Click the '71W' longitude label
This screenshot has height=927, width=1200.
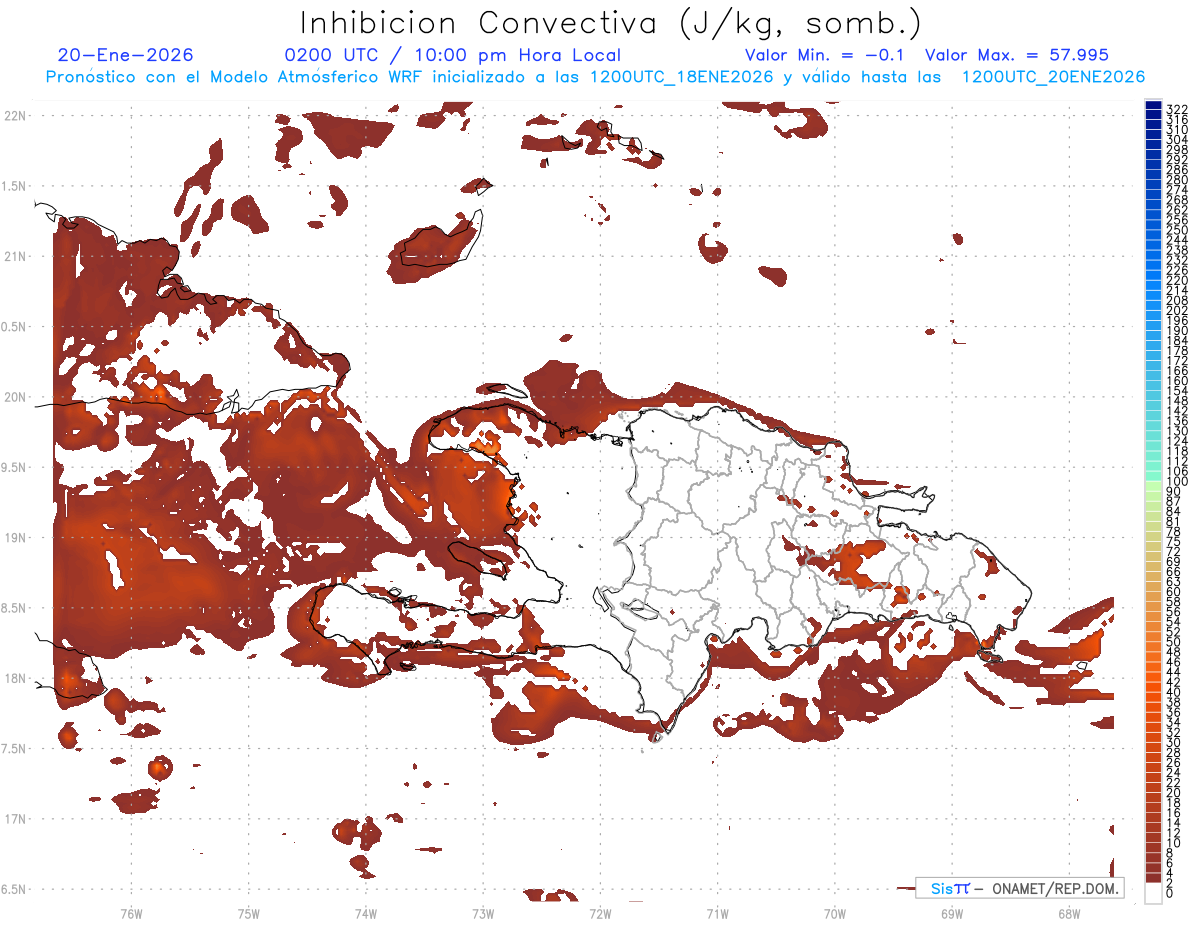click(717, 913)
